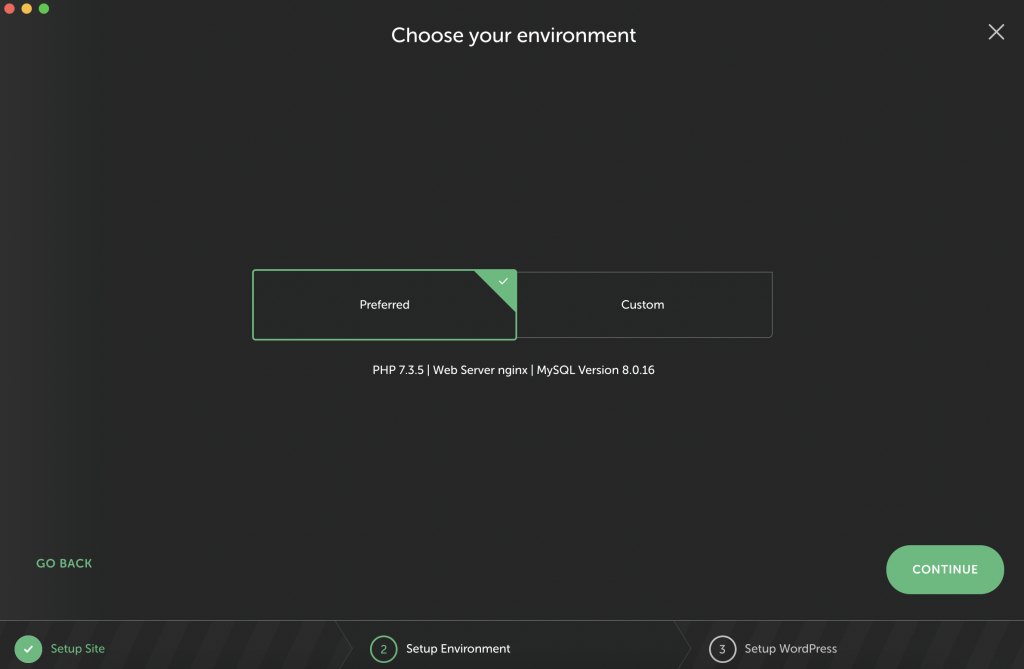The height and width of the screenshot is (669, 1024).
Task: Click the Web Server nginx text
Action: [480, 370]
